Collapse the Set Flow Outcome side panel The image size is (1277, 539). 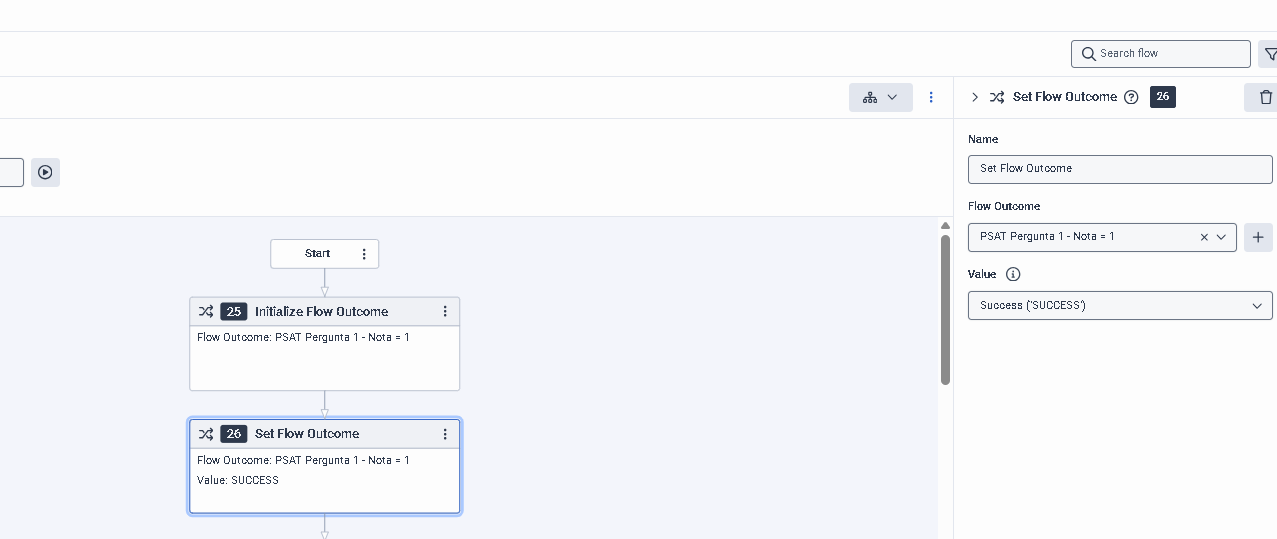tap(975, 97)
